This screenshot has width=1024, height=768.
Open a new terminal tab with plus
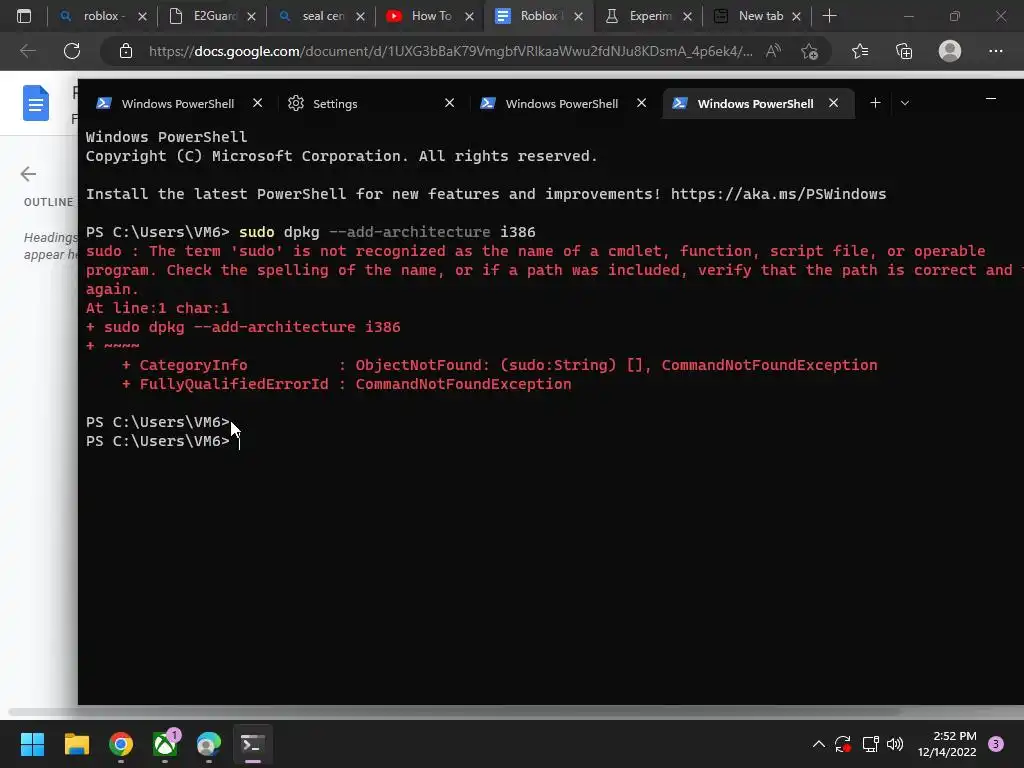(875, 103)
